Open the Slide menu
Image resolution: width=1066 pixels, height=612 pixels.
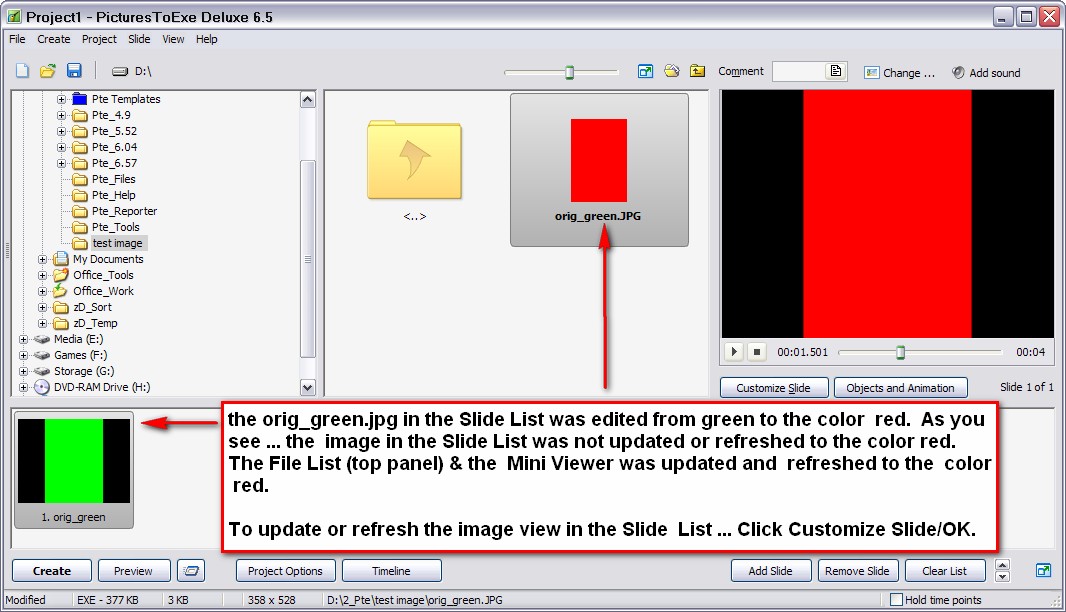(x=139, y=39)
